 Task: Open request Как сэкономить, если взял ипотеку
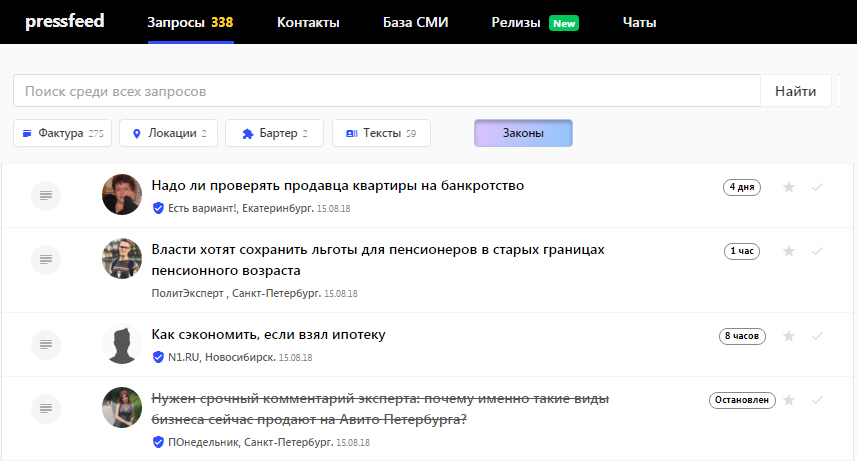coord(268,334)
